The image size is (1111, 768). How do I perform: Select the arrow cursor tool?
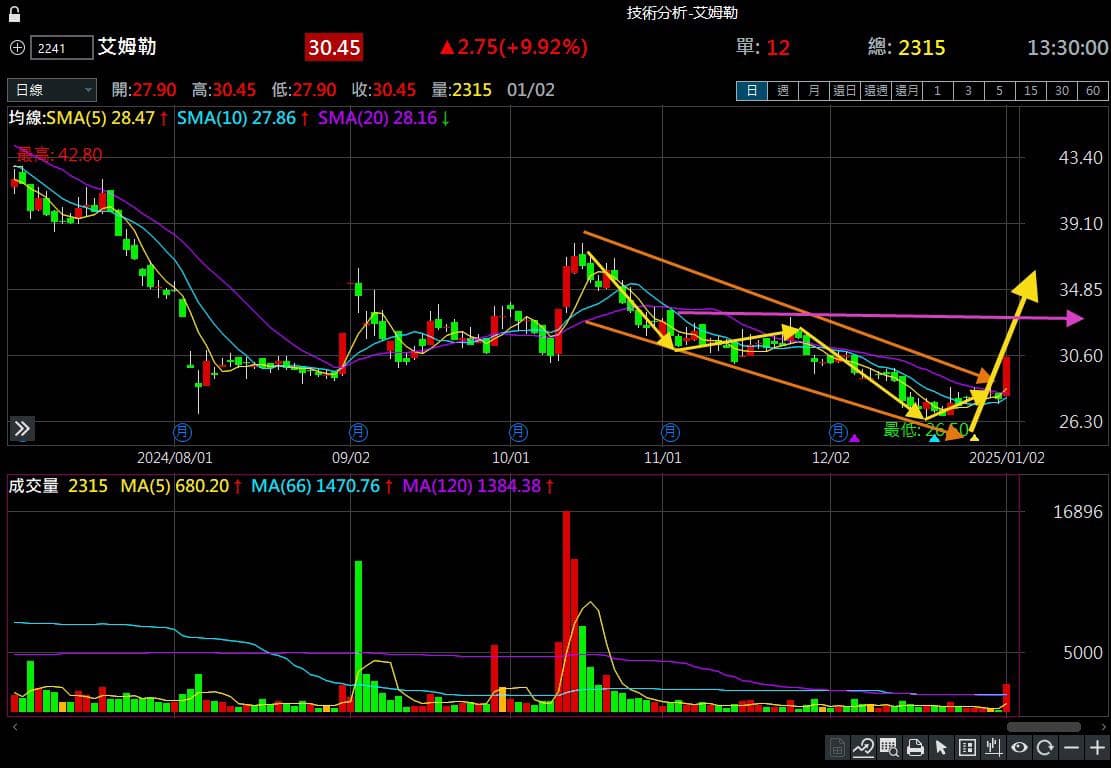tap(941, 747)
